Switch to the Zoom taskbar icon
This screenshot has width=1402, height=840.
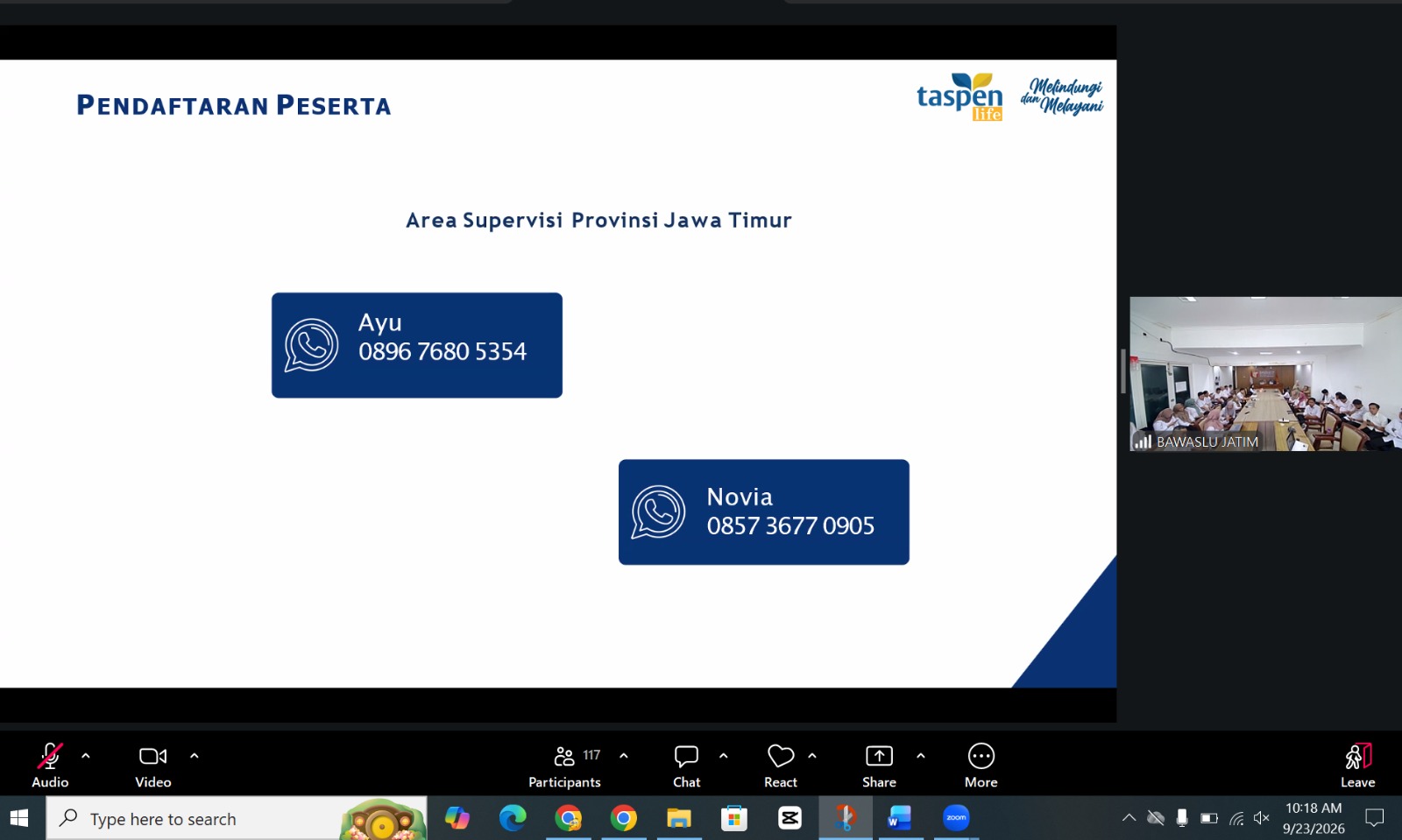coord(956,818)
